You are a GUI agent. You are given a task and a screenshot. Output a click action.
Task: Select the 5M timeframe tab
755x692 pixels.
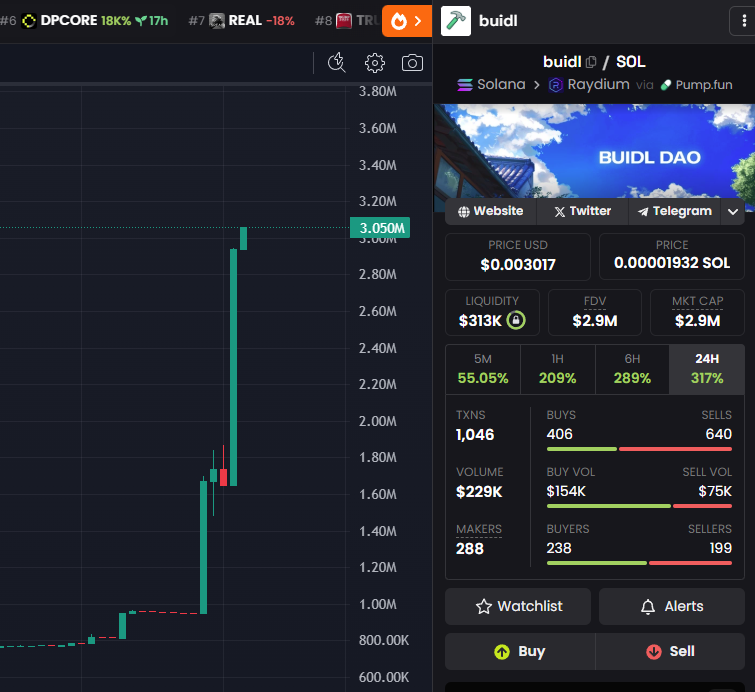click(483, 369)
